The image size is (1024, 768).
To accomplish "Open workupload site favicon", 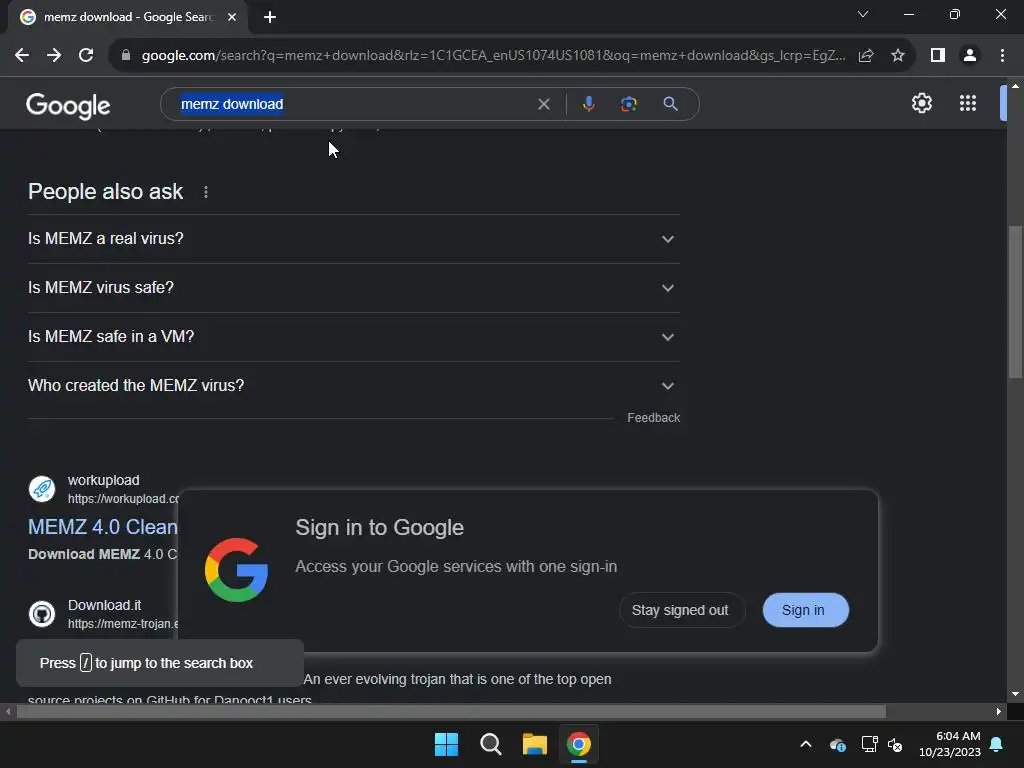I will click(x=42, y=489).
